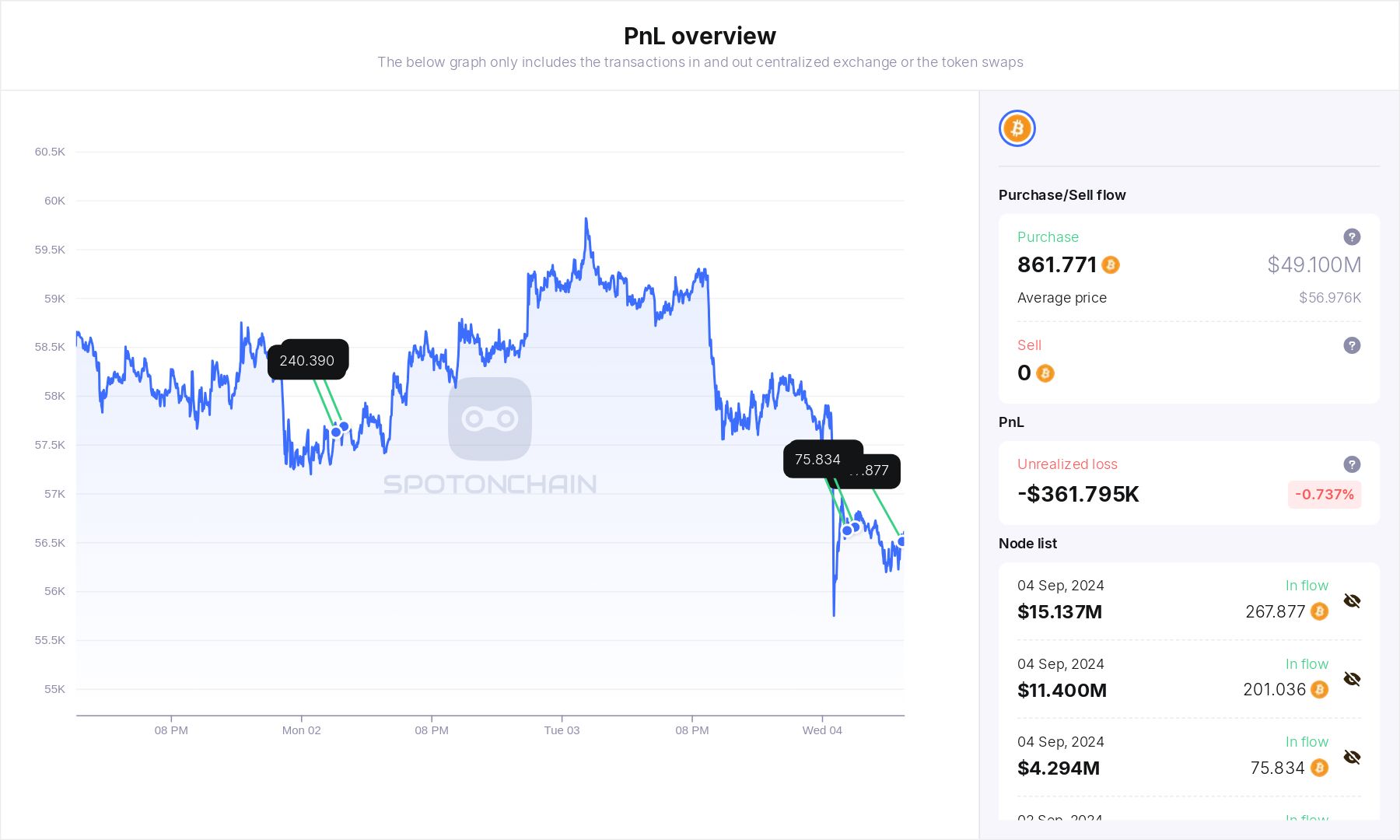1400x840 pixels.
Task: Open the help tooltip for Purchase
Action: click(x=1353, y=237)
